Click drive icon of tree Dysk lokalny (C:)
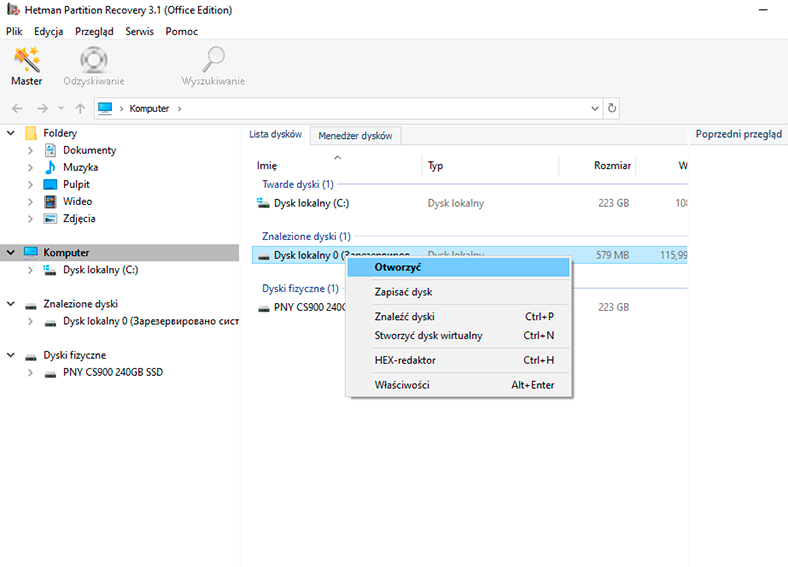The image size is (788, 567). [x=50, y=270]
